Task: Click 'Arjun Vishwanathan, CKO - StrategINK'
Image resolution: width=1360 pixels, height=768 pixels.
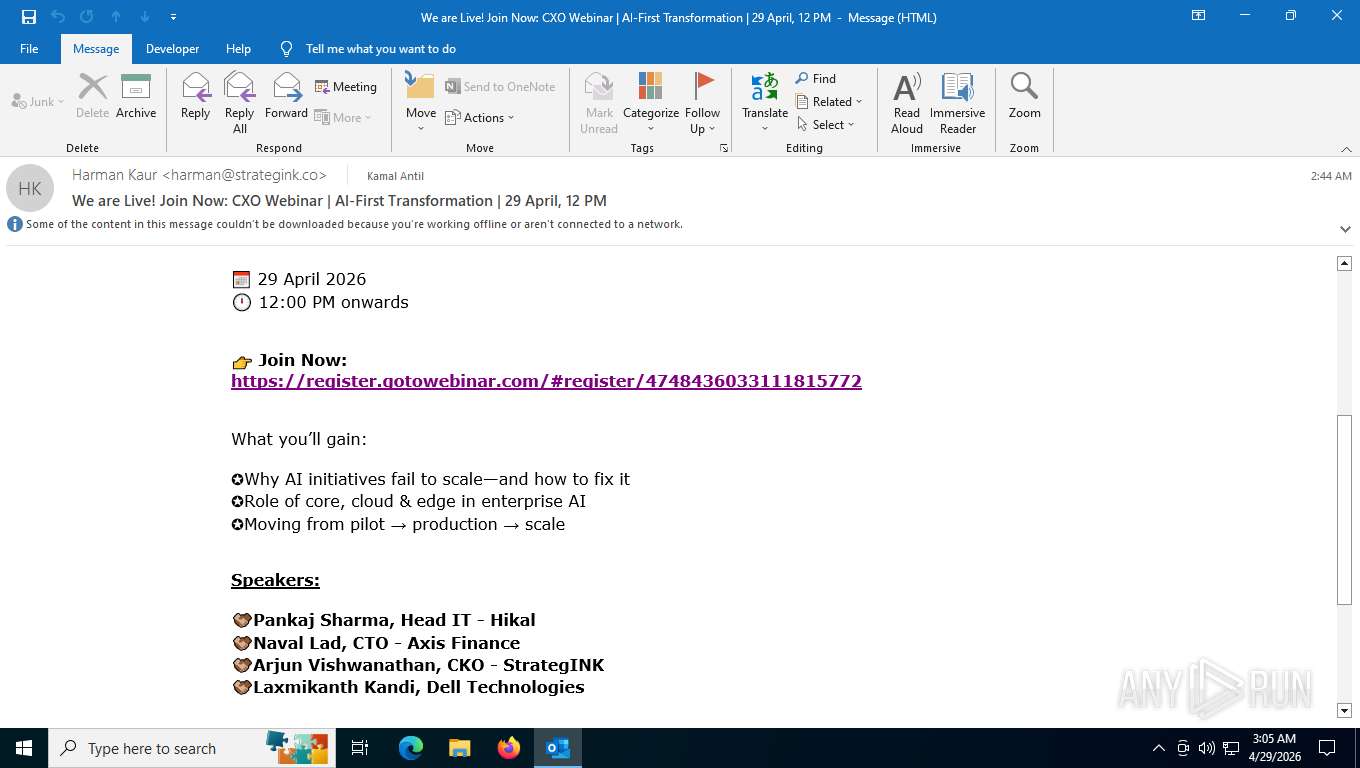Action: (x=429, y=665)
